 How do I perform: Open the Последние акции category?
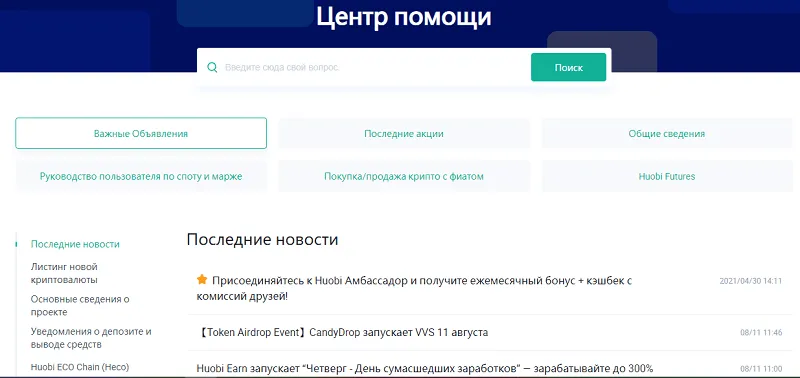(404, 134)
